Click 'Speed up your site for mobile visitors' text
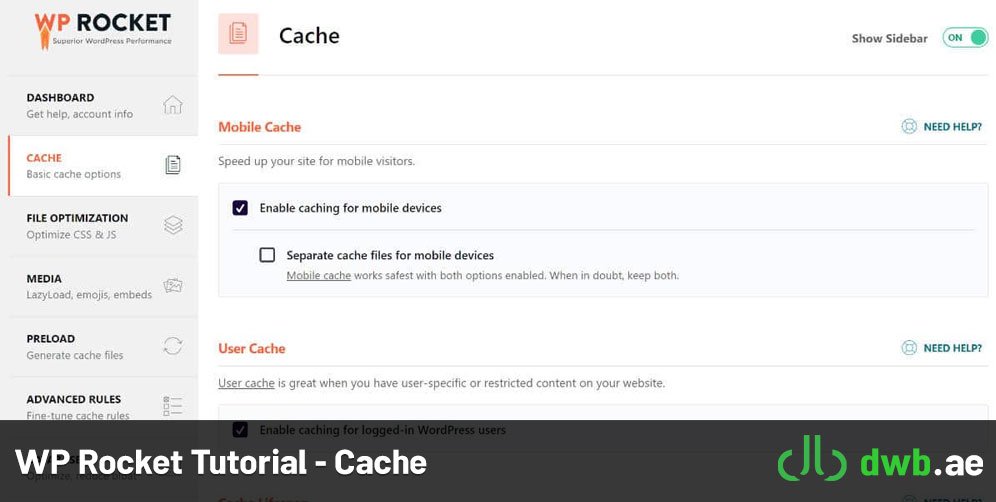This screenshot has width=996, height=502. [316, 161]
